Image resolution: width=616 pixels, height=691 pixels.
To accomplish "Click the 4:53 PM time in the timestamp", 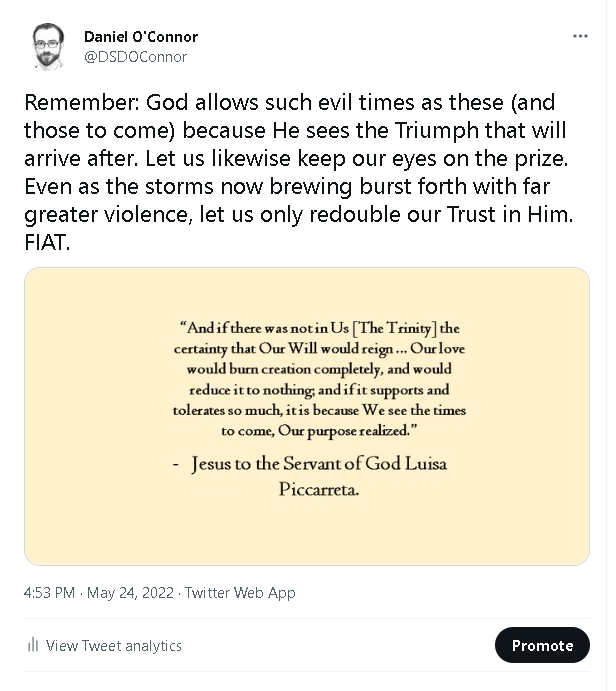I will coord(49,592).
